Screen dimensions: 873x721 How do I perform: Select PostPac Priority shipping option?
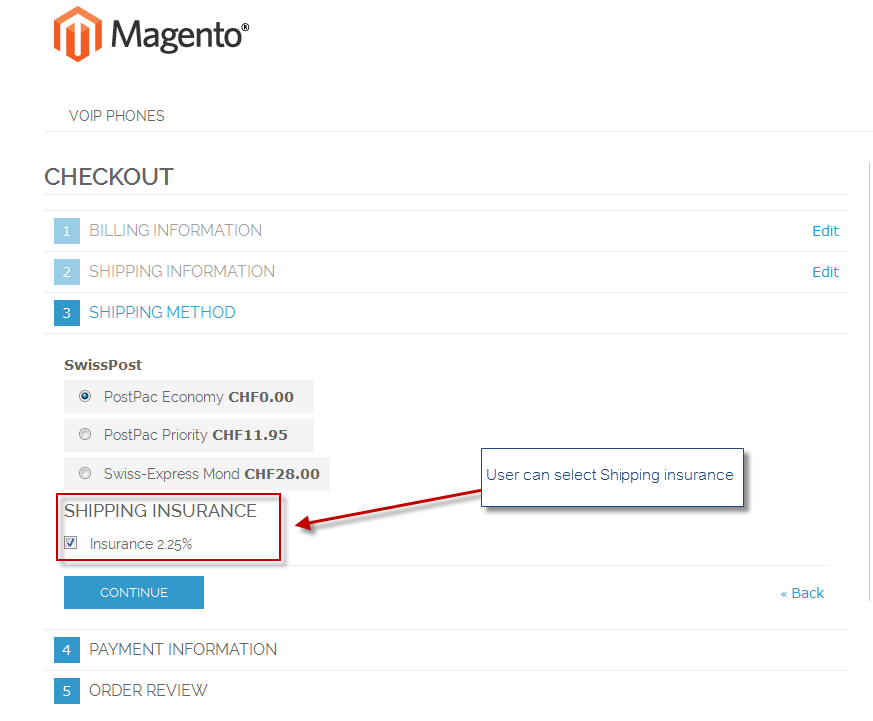pos(85,434)
